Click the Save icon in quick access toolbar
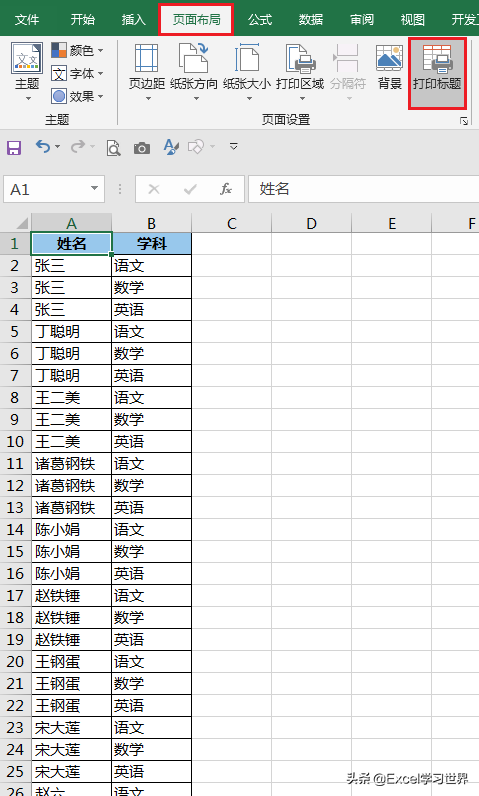 point(14,148)
